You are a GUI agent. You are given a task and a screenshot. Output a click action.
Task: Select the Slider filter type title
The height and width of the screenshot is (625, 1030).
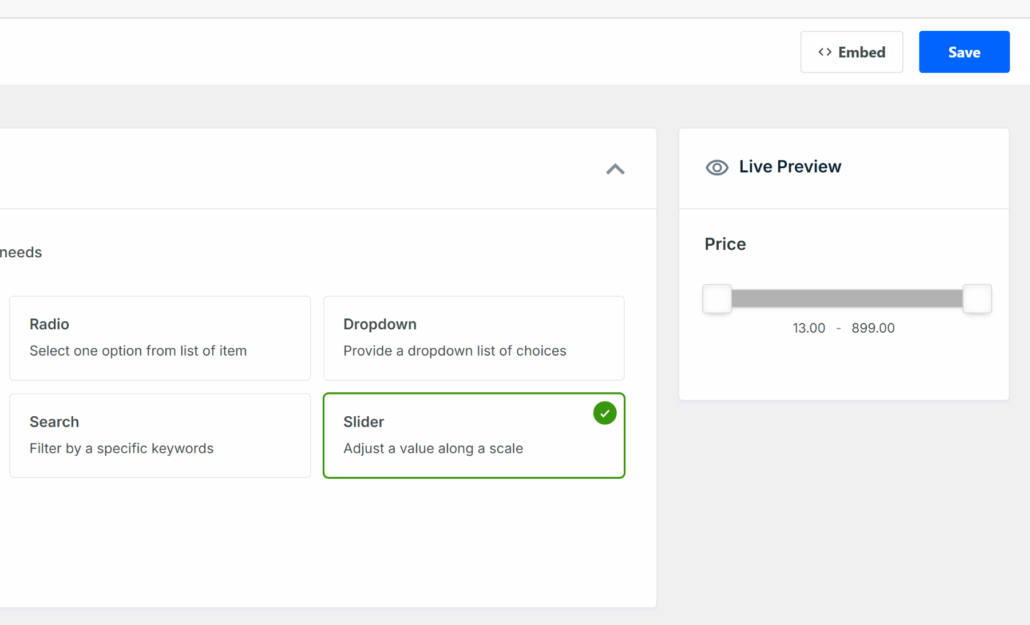364,422
